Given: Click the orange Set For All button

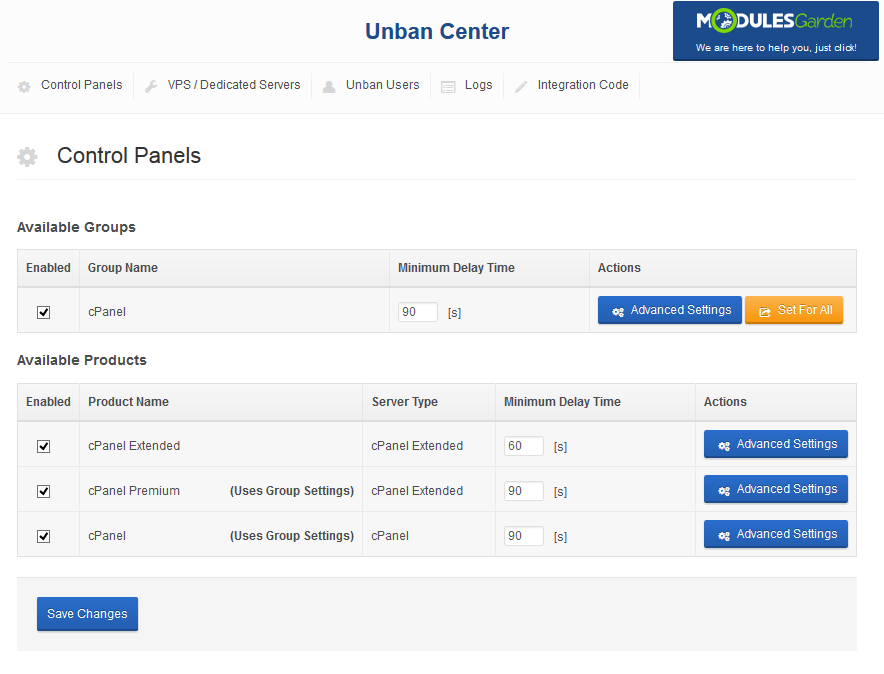Looking at the screenshot, I should pyautogui.click(x=794, y=310).
